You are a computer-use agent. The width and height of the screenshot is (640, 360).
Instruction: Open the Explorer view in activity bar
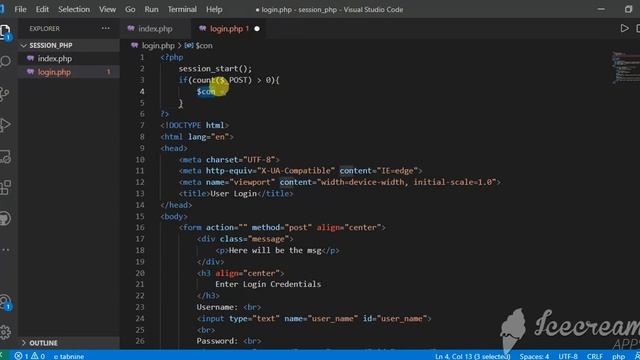tap(5, 32)
